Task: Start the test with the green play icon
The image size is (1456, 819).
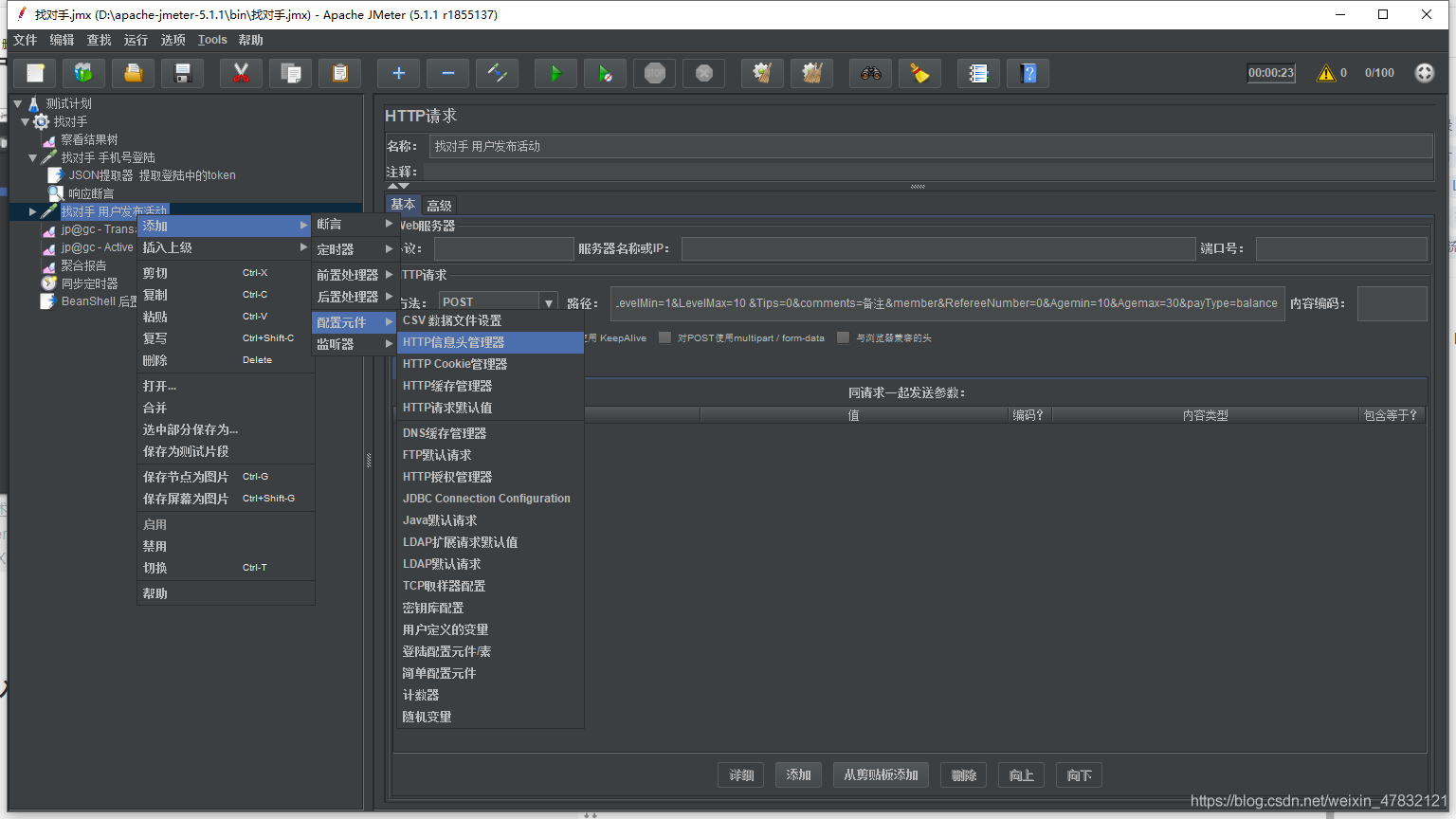Action: pyautogui.click(x=555, y=73)
